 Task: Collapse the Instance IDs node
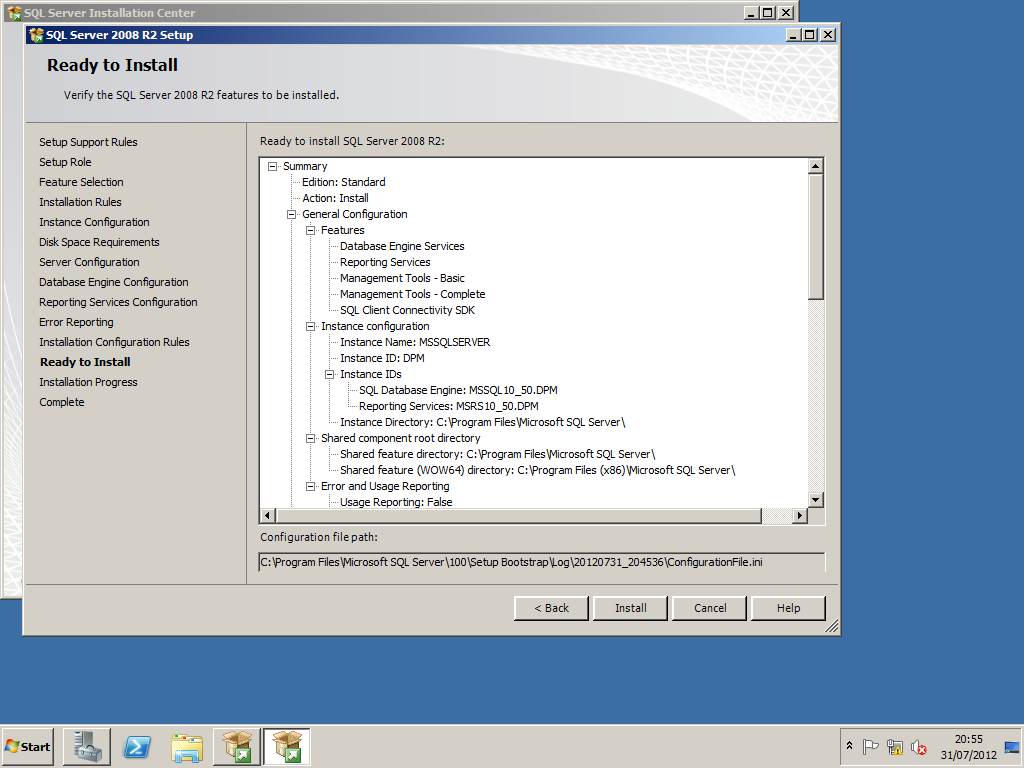(x=330, y=374)
